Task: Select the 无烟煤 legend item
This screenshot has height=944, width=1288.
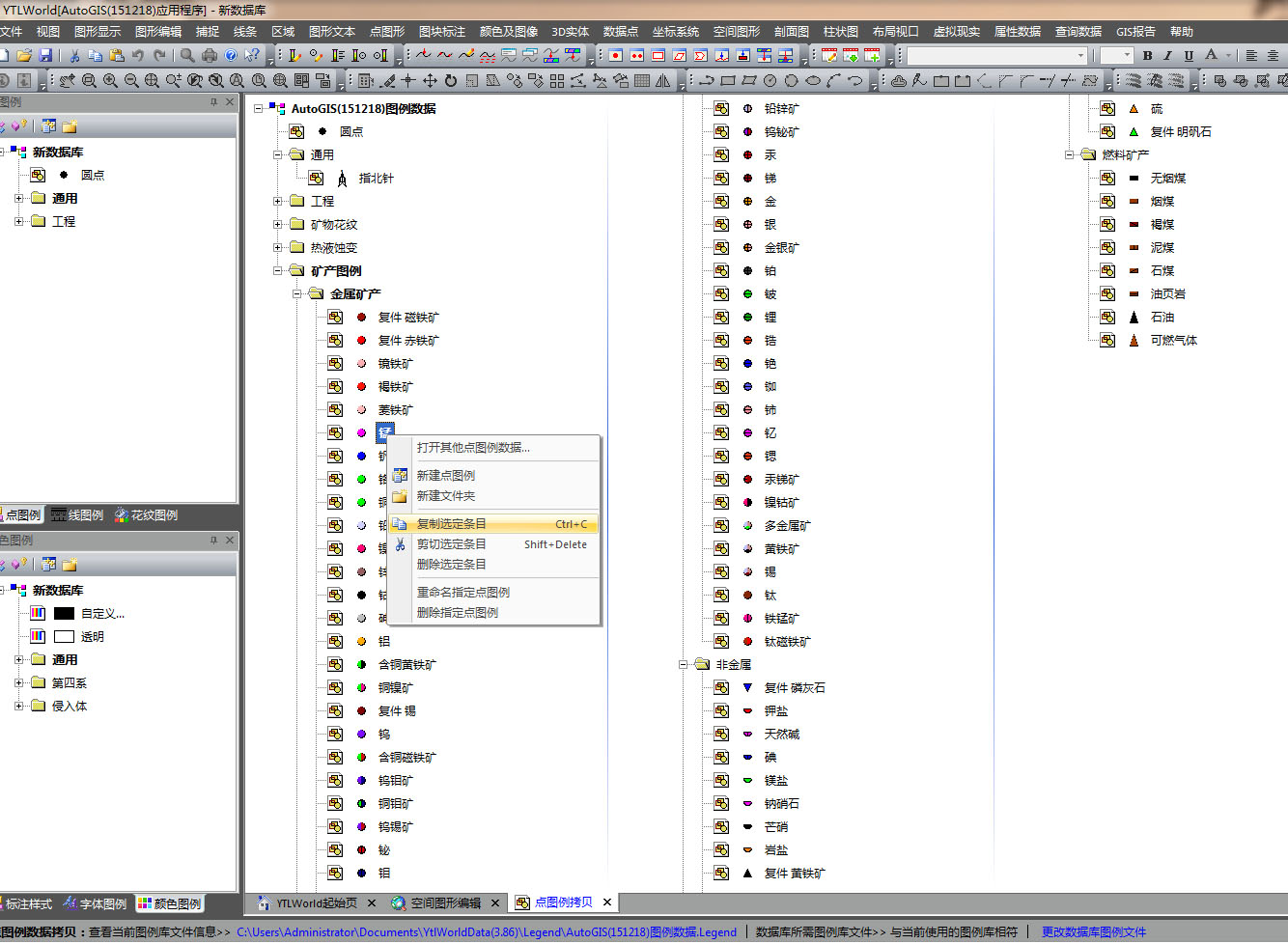Action: (x=1167, y=178)
